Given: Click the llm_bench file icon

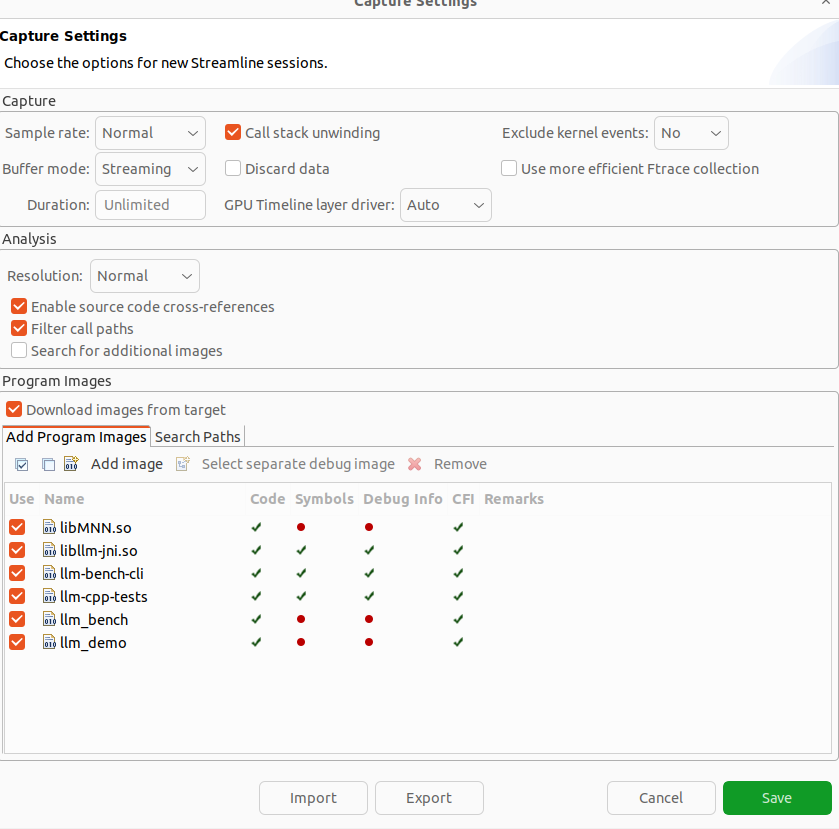Looking at the screenshot, I should pyautogui.click(x=49, y=619).
